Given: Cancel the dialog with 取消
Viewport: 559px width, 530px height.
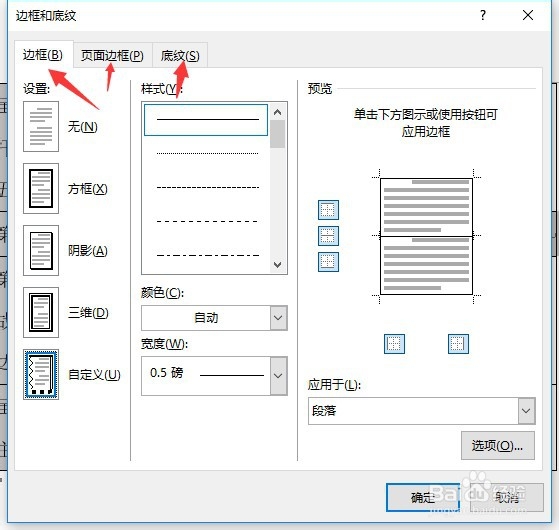Looking at the screenshot, I should (507, 498).
